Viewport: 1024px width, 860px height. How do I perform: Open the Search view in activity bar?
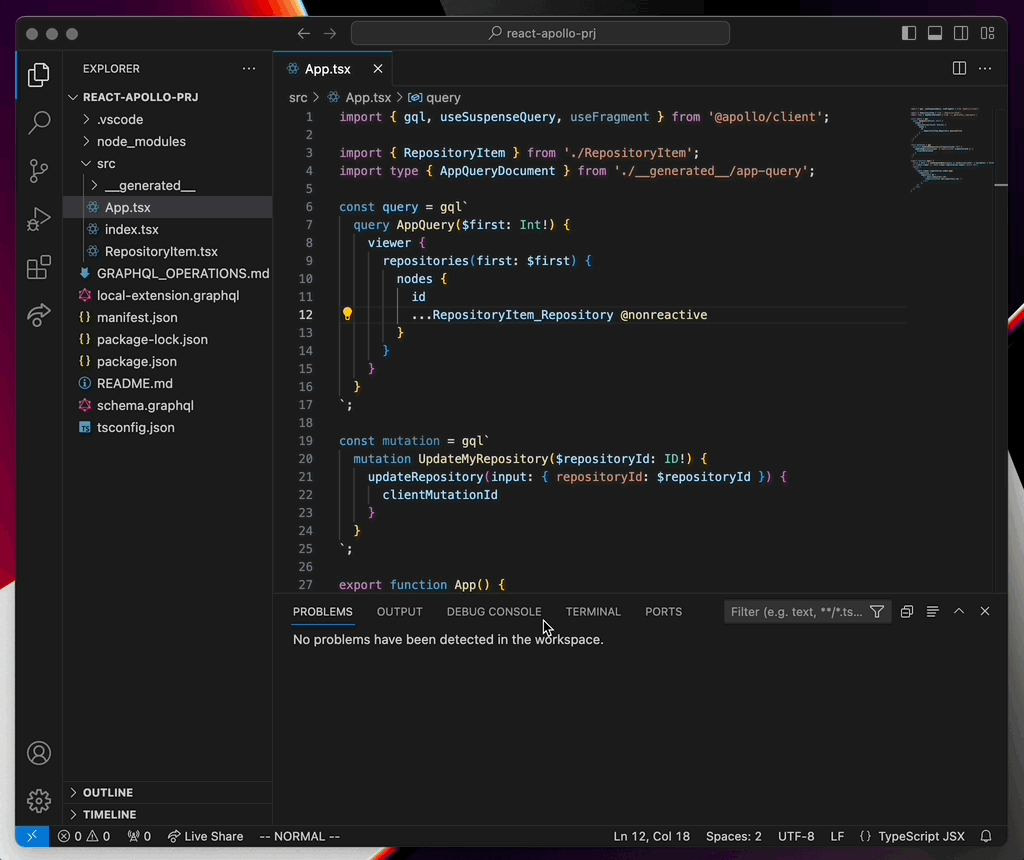39,123
